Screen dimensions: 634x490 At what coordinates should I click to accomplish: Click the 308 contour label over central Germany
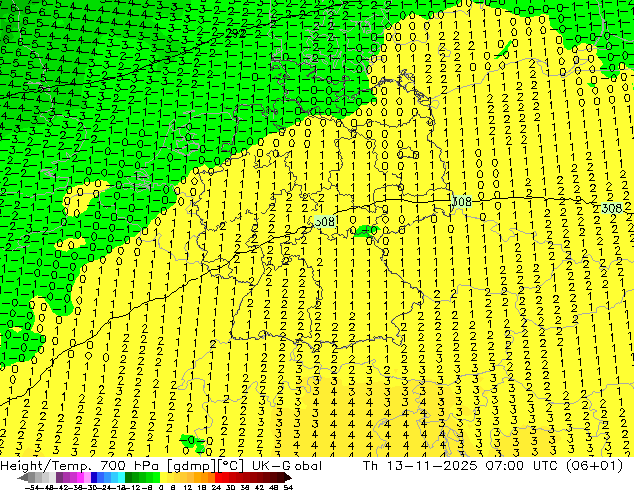click(325, 221)
